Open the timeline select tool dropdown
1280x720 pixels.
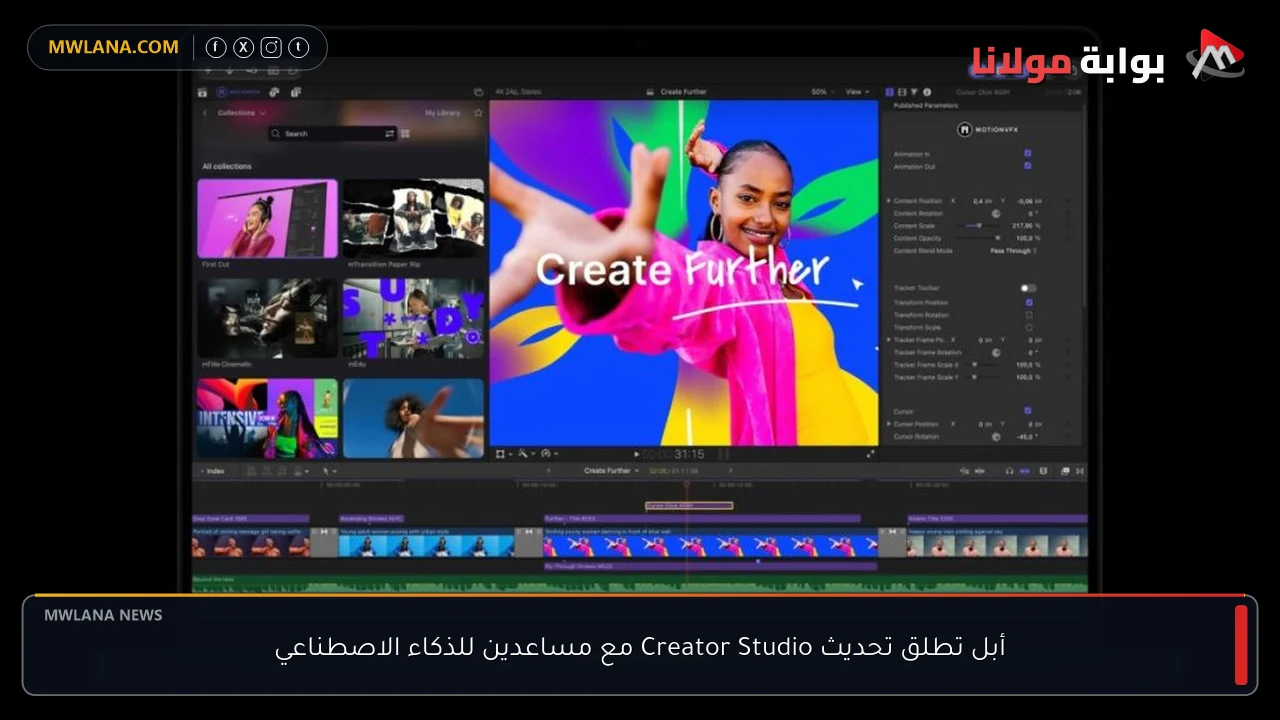coord(329,471)
